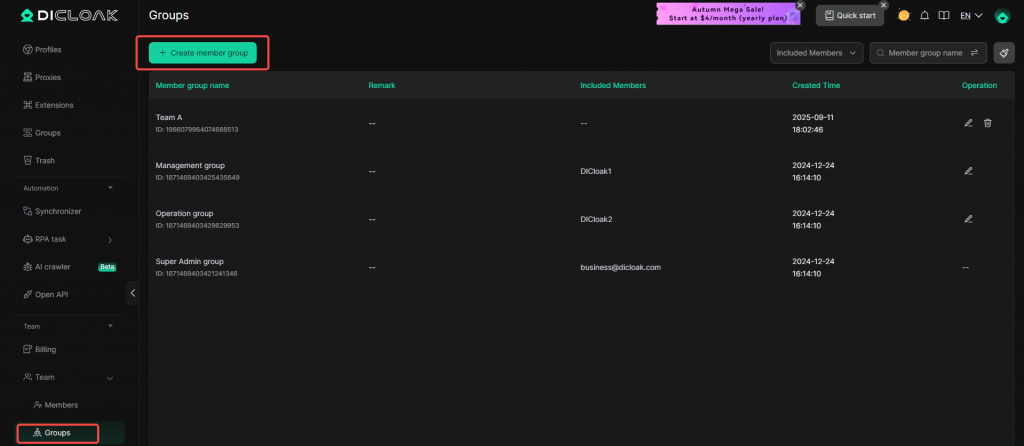Open the Included Members dropdown
Image resolution: width=1024 pixels, height=446 pixels.
(816, 53)
